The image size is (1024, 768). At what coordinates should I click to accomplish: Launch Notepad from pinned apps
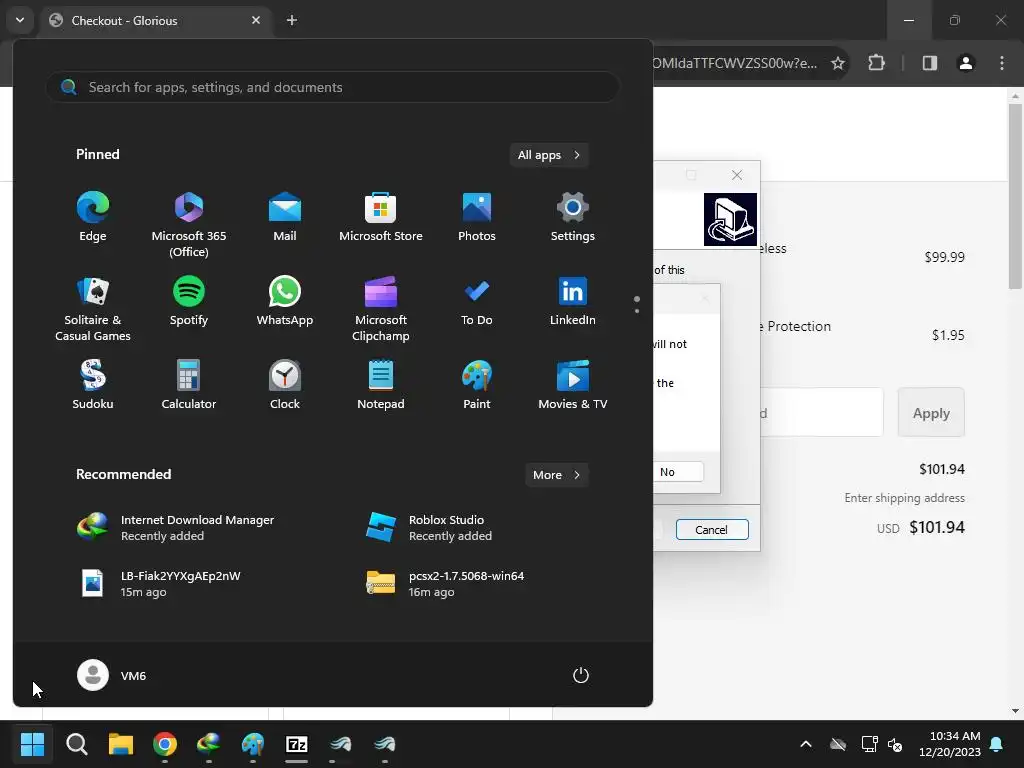(x=381, y=385)
